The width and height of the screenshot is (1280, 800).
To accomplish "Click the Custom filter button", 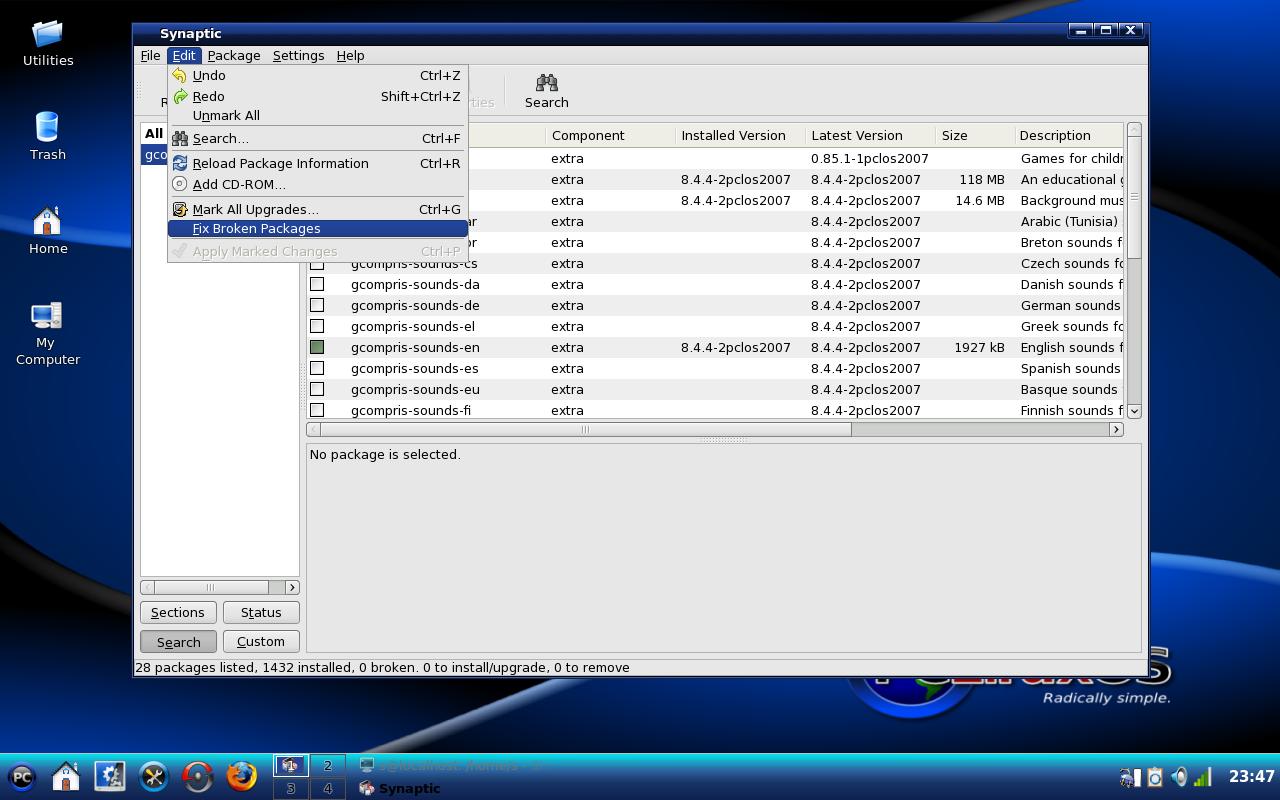I will [261, 641].
